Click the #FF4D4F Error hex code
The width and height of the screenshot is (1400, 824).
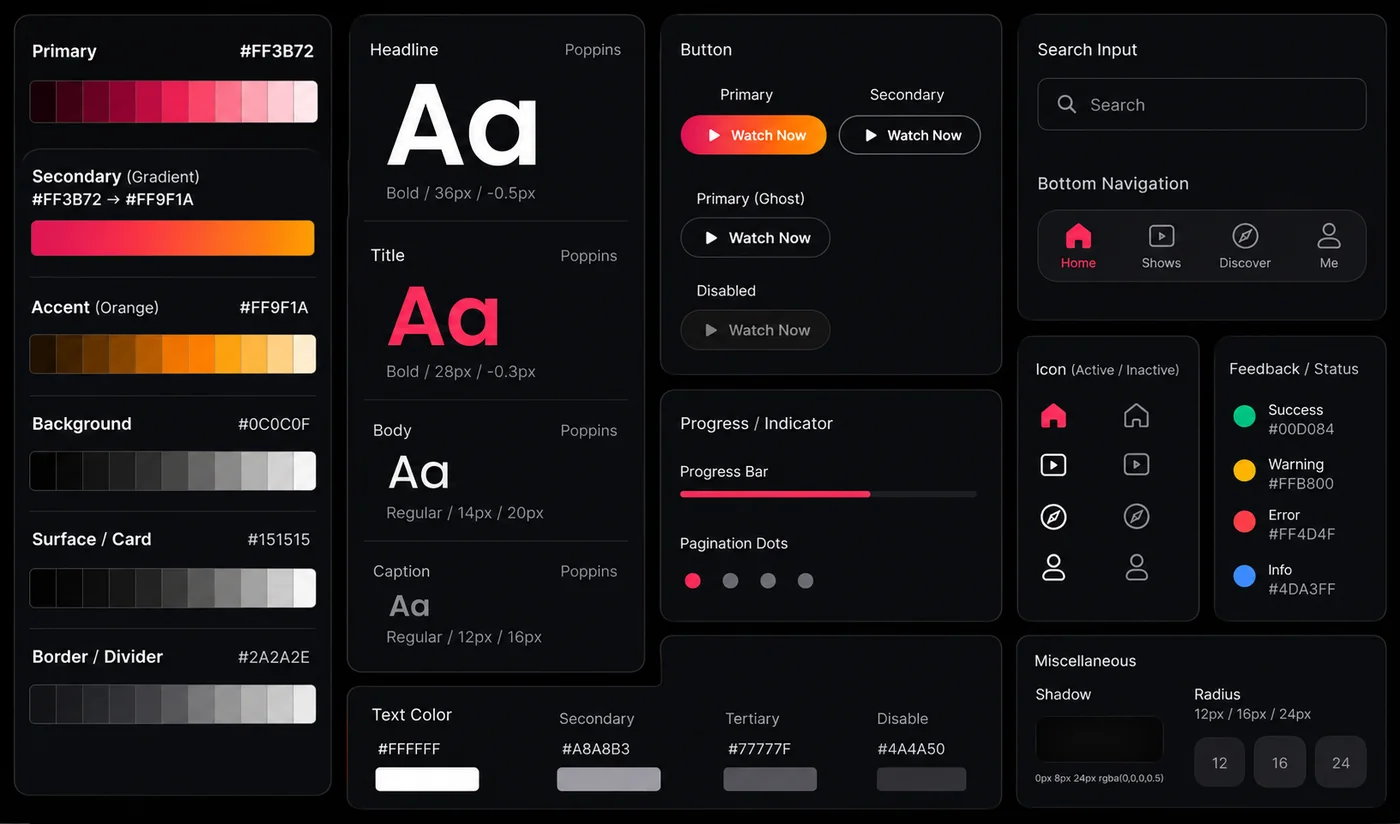click(1302, 534)
